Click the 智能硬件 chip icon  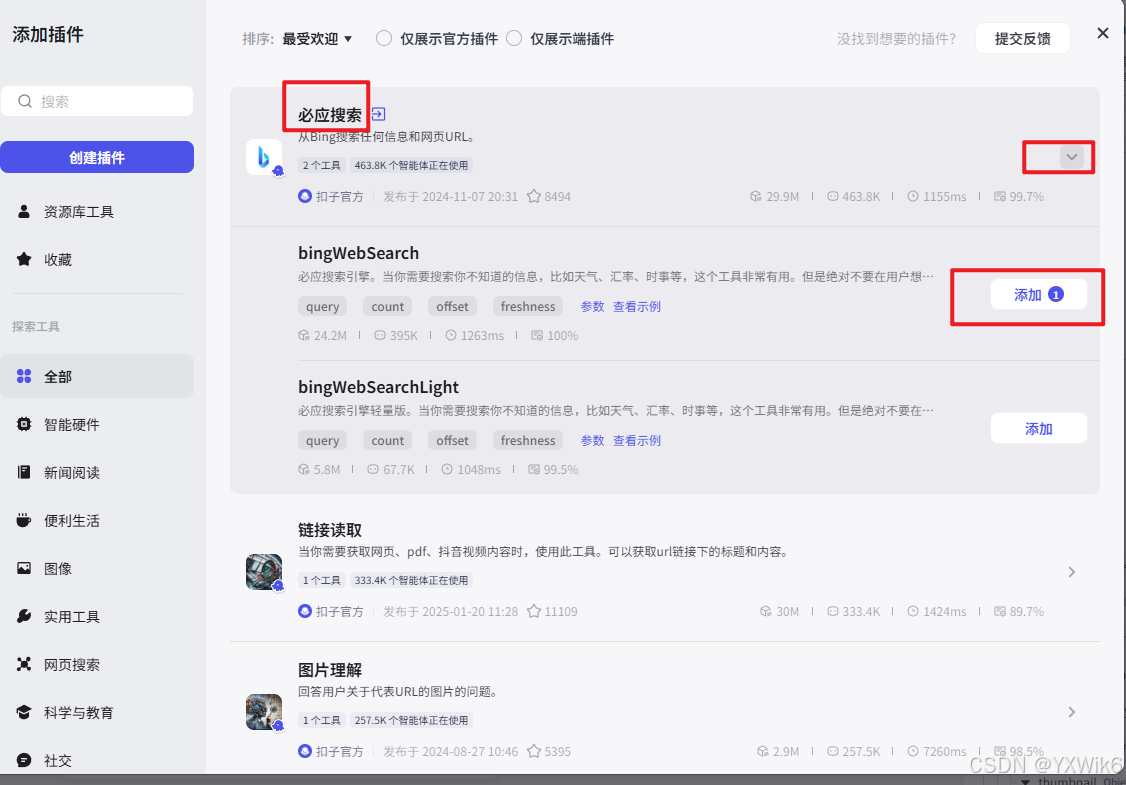tap(24, 424)
